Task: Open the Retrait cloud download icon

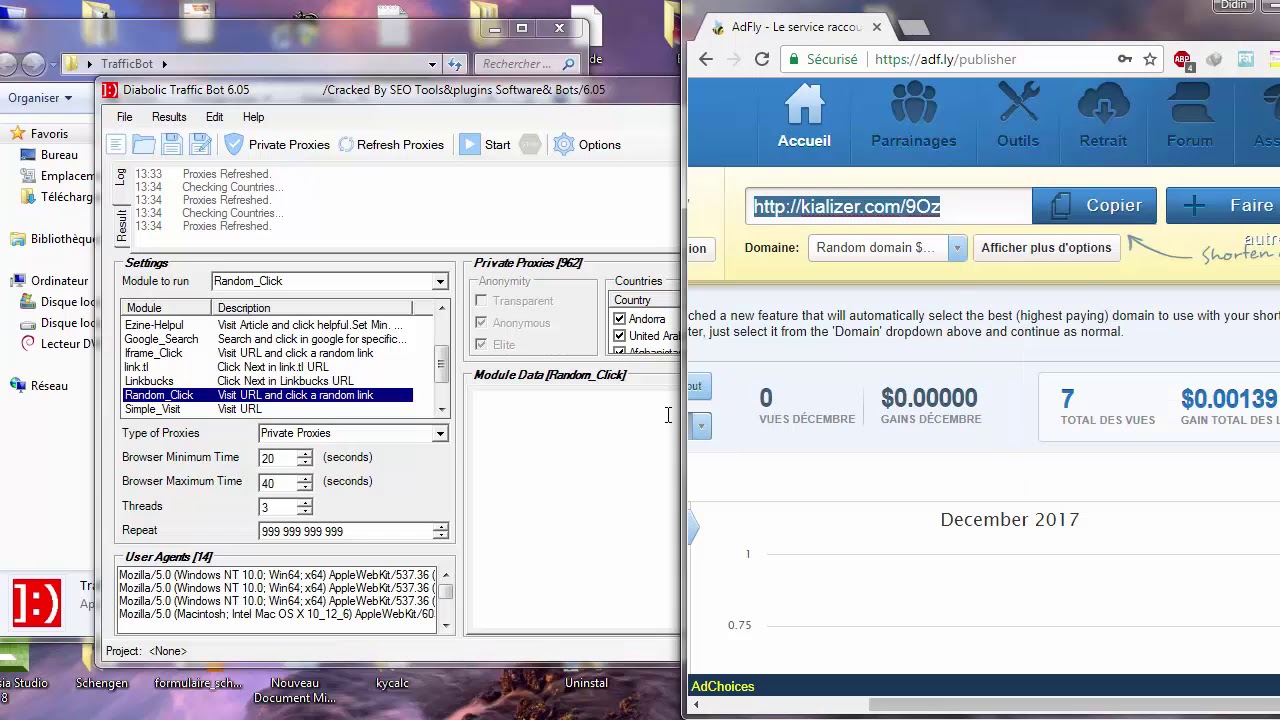Action: (x=1103, y=116)
